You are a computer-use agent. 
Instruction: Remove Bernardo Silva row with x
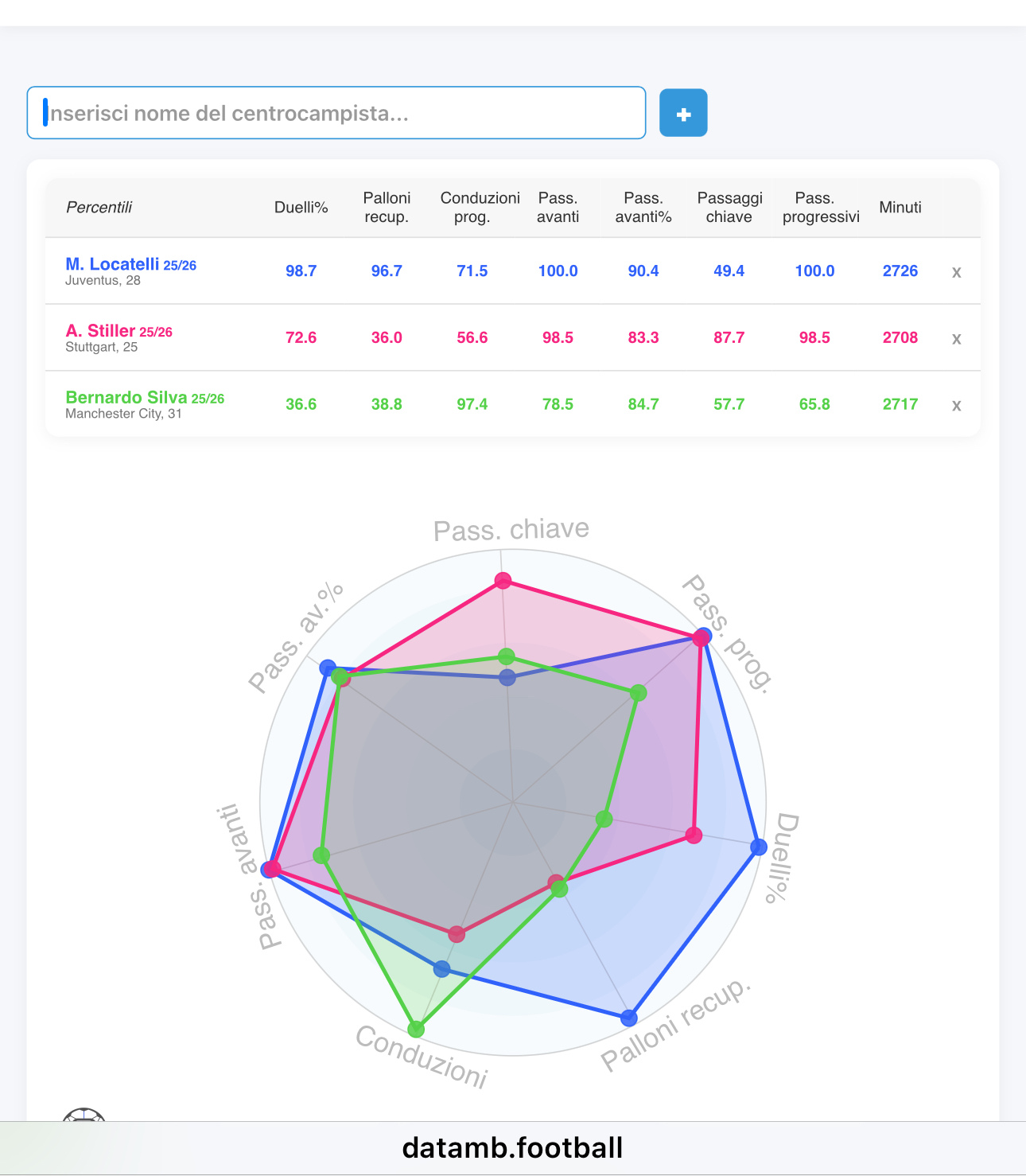pos(956,406)
